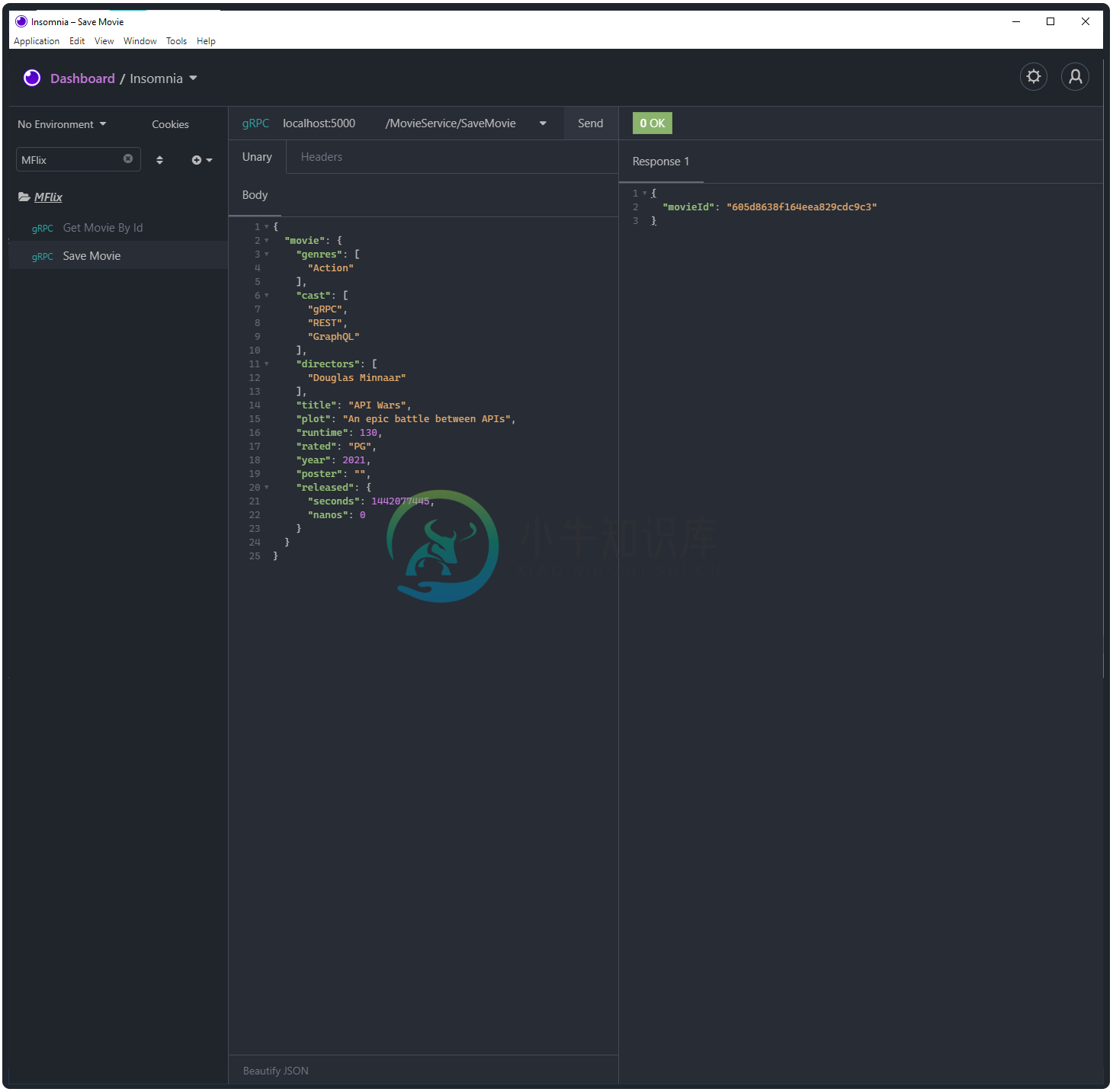Open the account user icon
1113x1092 pixels.
1075,76
